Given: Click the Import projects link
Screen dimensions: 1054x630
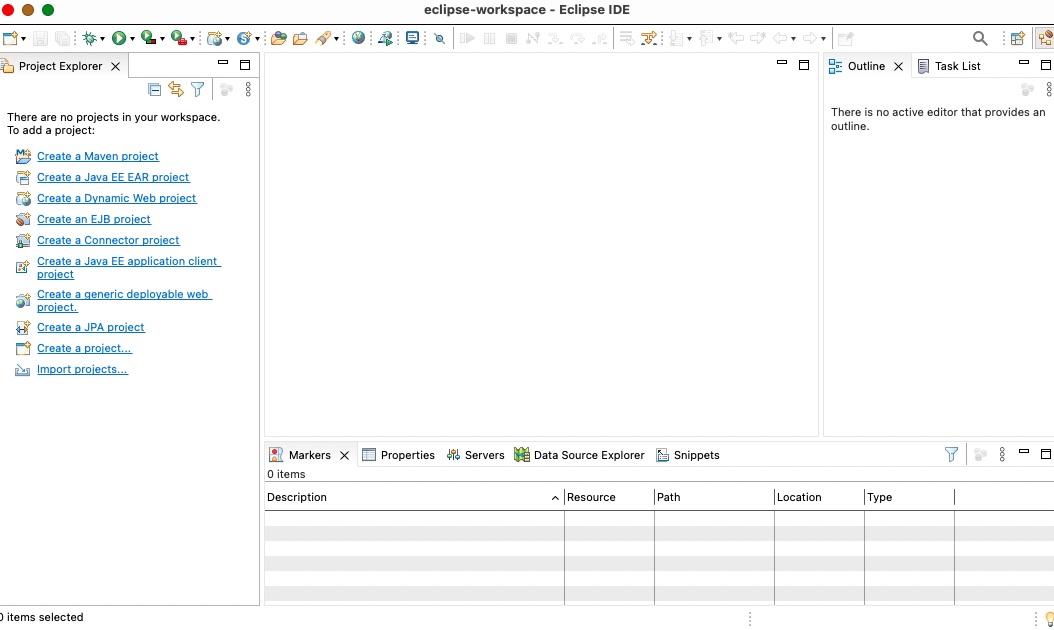Looking at the screenshot, I should [82, 369].
